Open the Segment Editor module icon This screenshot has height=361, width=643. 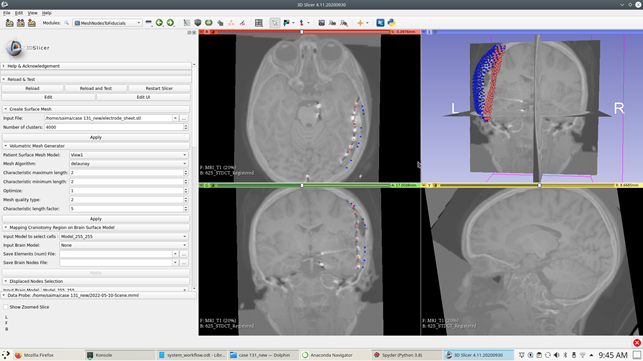[x=242, y=23]
